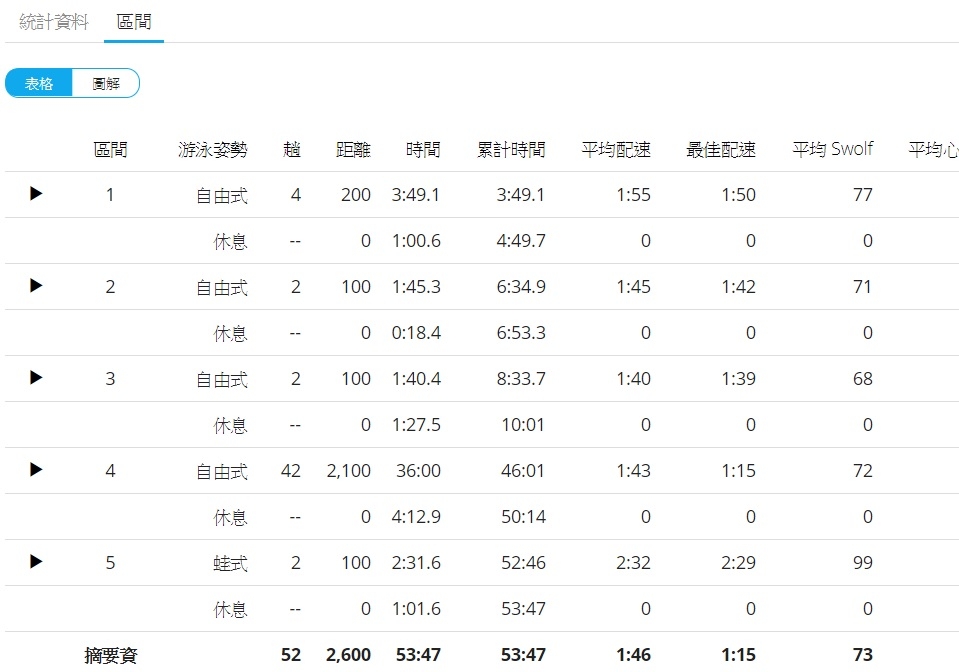Select Swolf value 68

(863, 379)
